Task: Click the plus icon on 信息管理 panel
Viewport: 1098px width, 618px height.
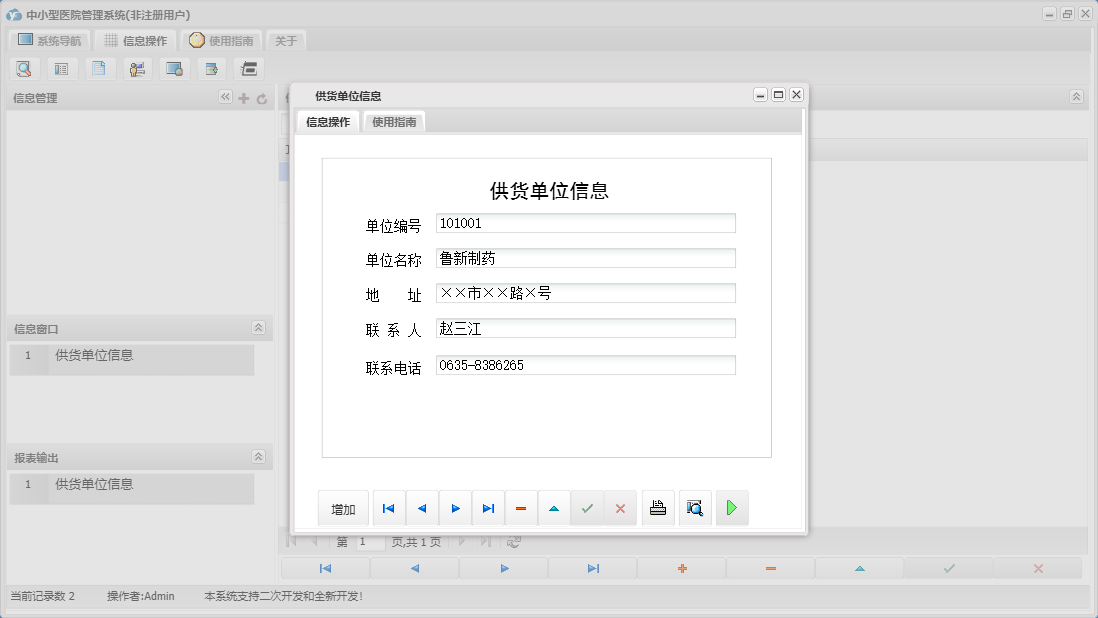Action: pyautogui.click(x=243, y=97)
